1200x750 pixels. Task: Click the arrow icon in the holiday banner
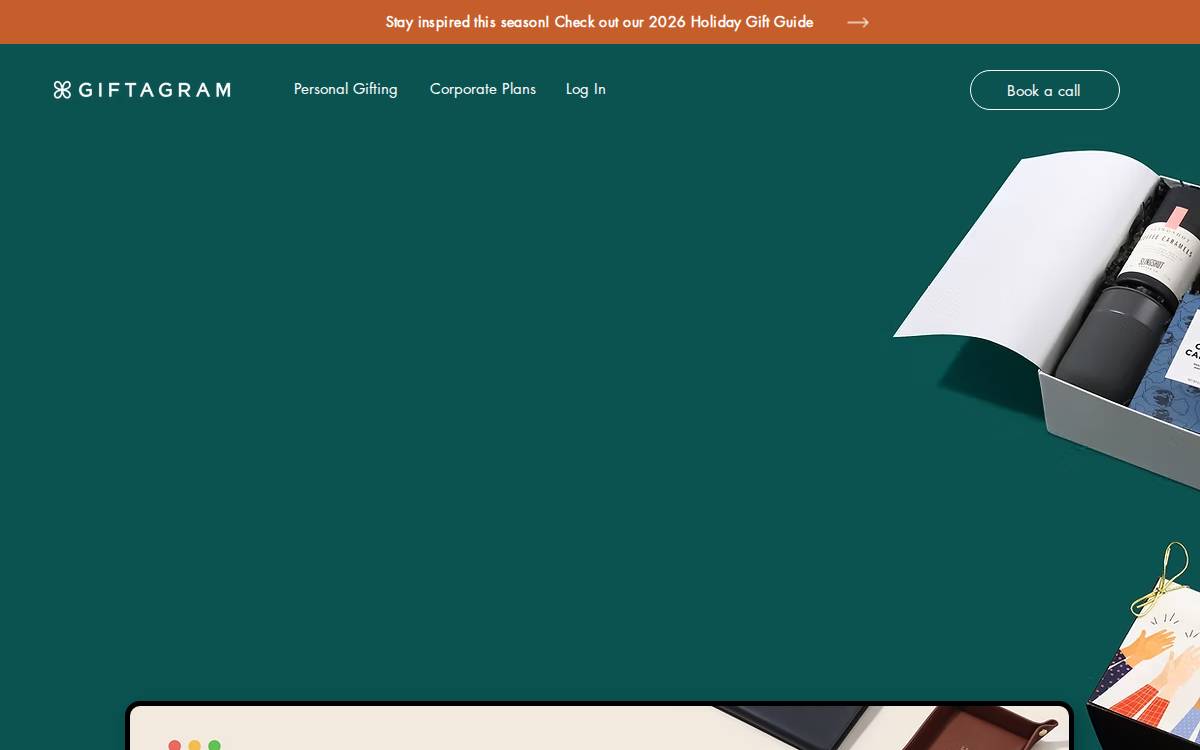tap(858, 22)
